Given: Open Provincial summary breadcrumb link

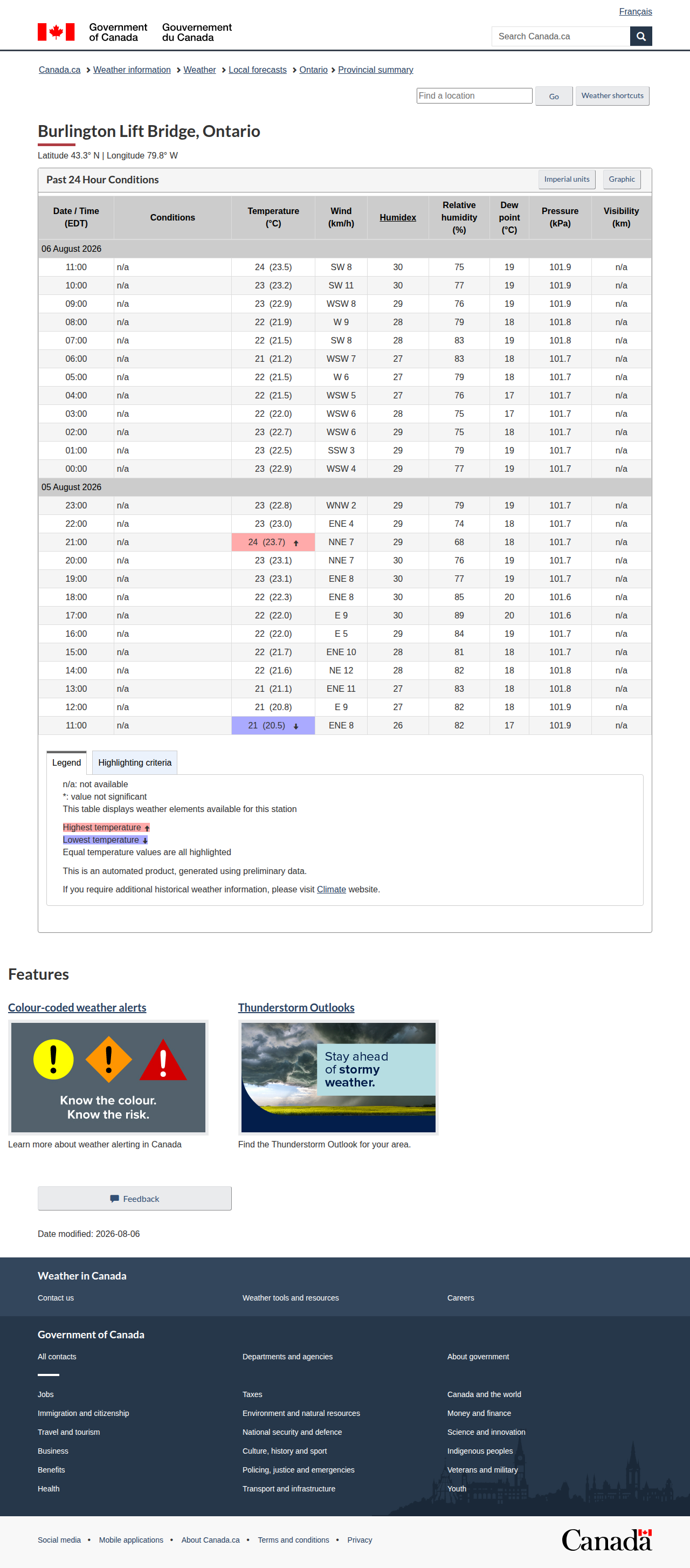Looking at the screenshot, I should click(375, 70).
